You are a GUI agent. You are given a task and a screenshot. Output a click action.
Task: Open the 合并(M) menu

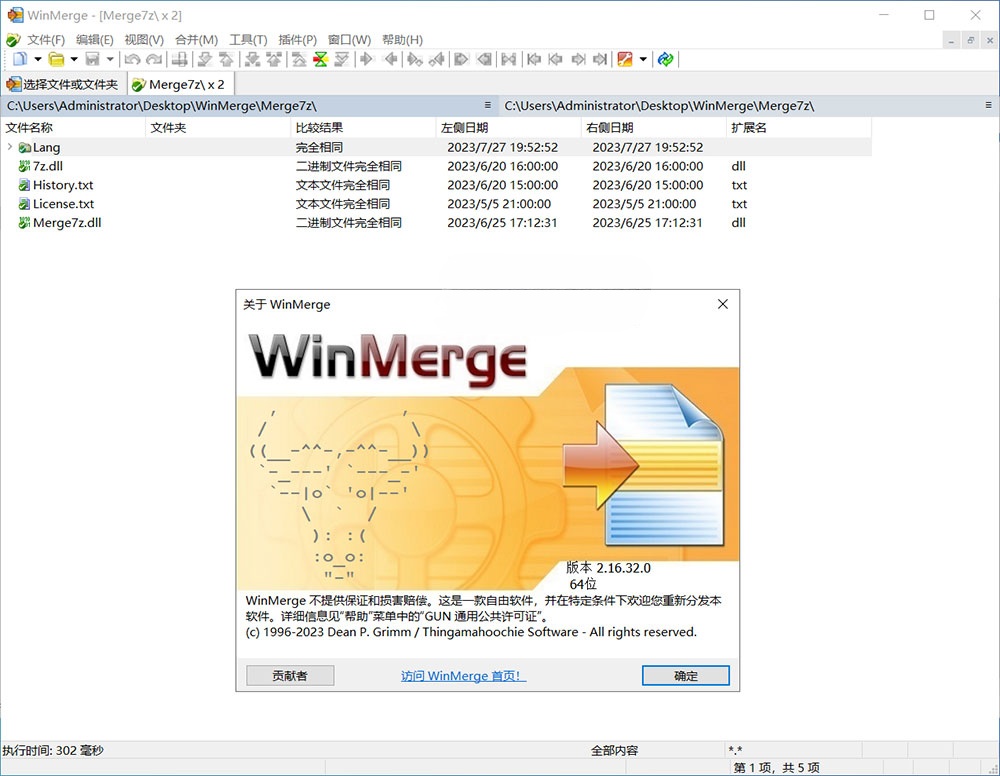point(196,40)
